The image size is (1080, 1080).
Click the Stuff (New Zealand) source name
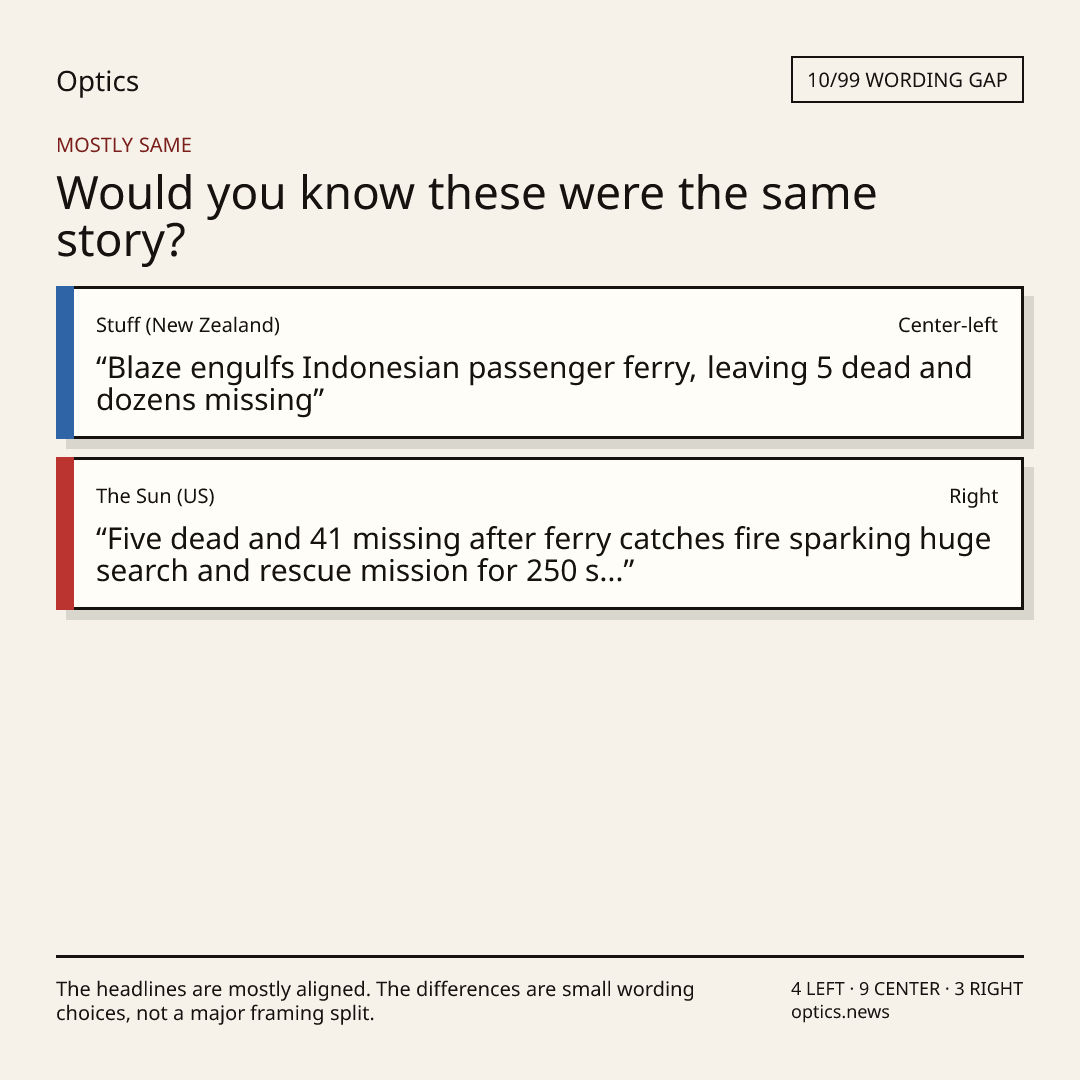(188, 325)
